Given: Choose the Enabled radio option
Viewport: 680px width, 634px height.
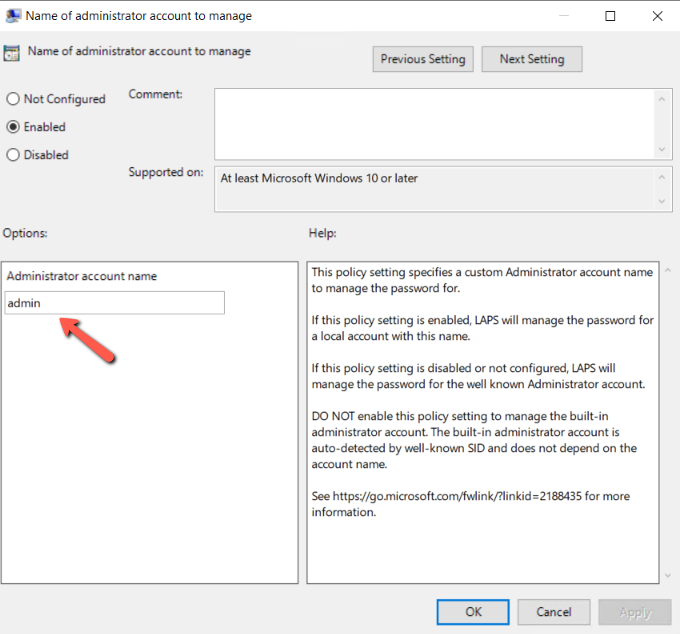Looking at the screenshot, I should pos(13,127).
